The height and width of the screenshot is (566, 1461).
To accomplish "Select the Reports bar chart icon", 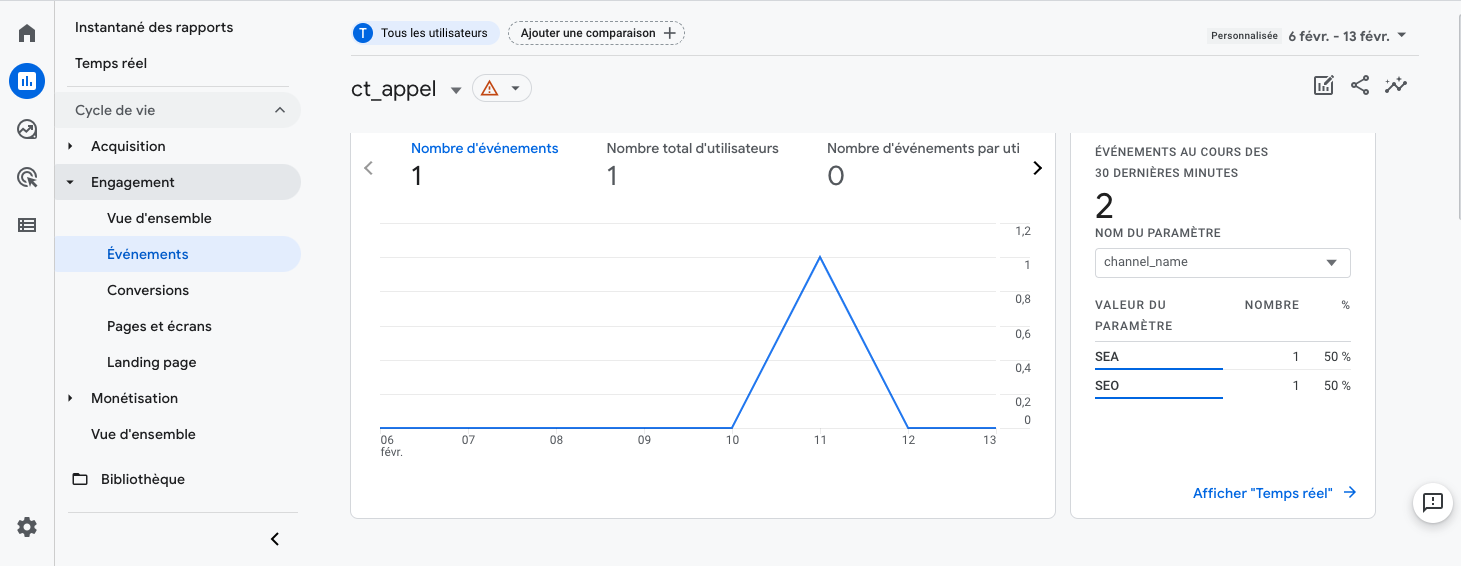I will click(27, 81).
